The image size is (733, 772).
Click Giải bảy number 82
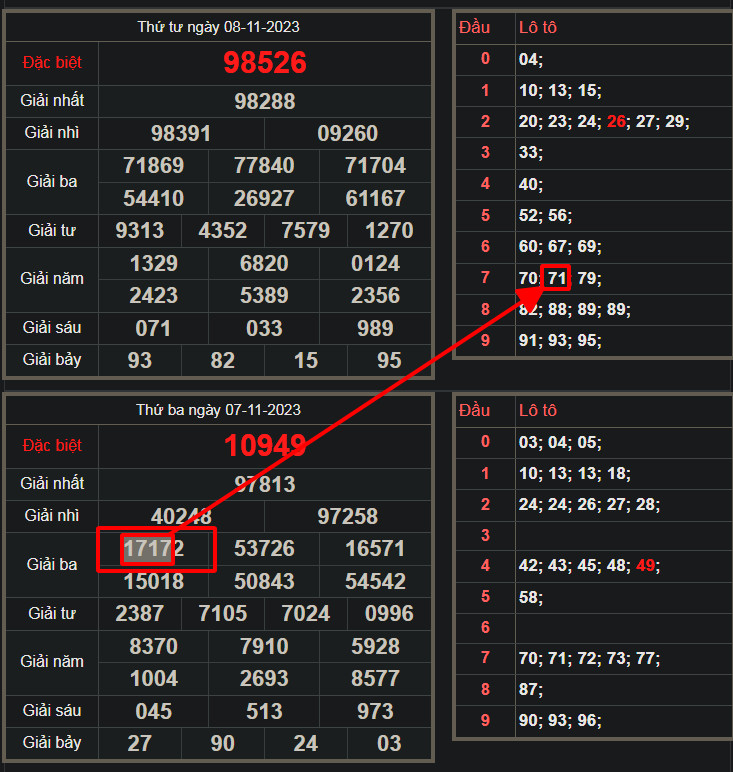(x=222, y=360)
